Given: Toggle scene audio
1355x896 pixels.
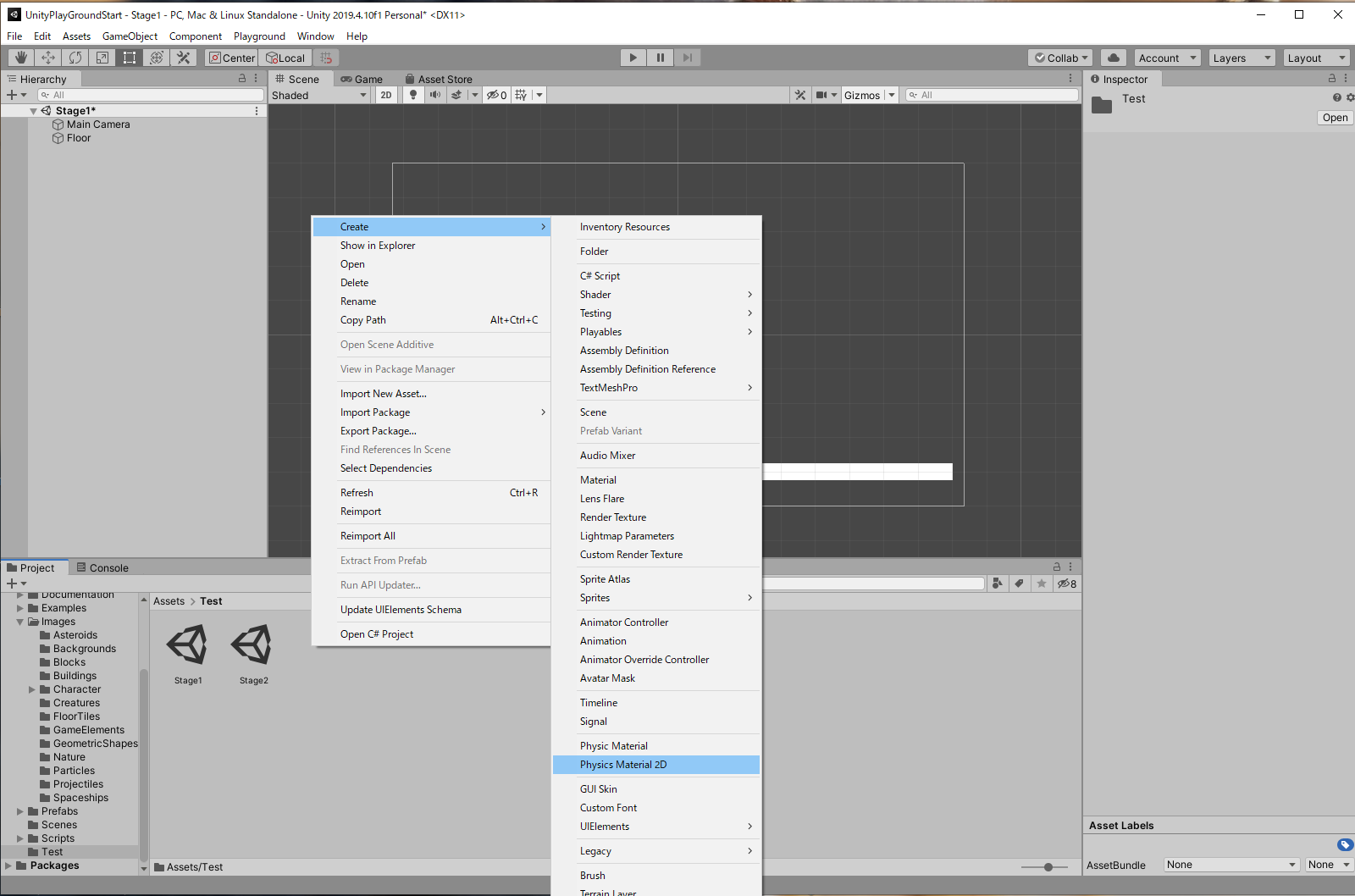Looking at the screenshot, I should [x=435, y=95].
